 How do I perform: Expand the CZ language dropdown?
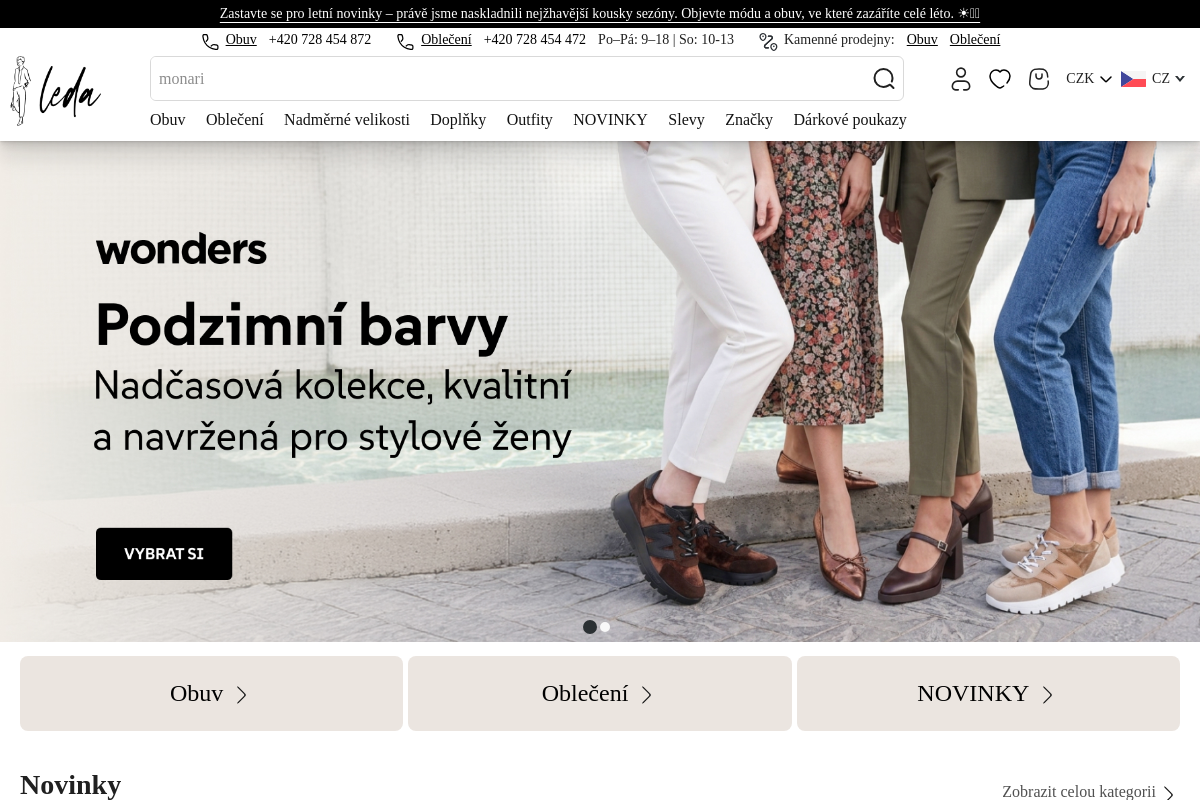[x=1153, y=79]
